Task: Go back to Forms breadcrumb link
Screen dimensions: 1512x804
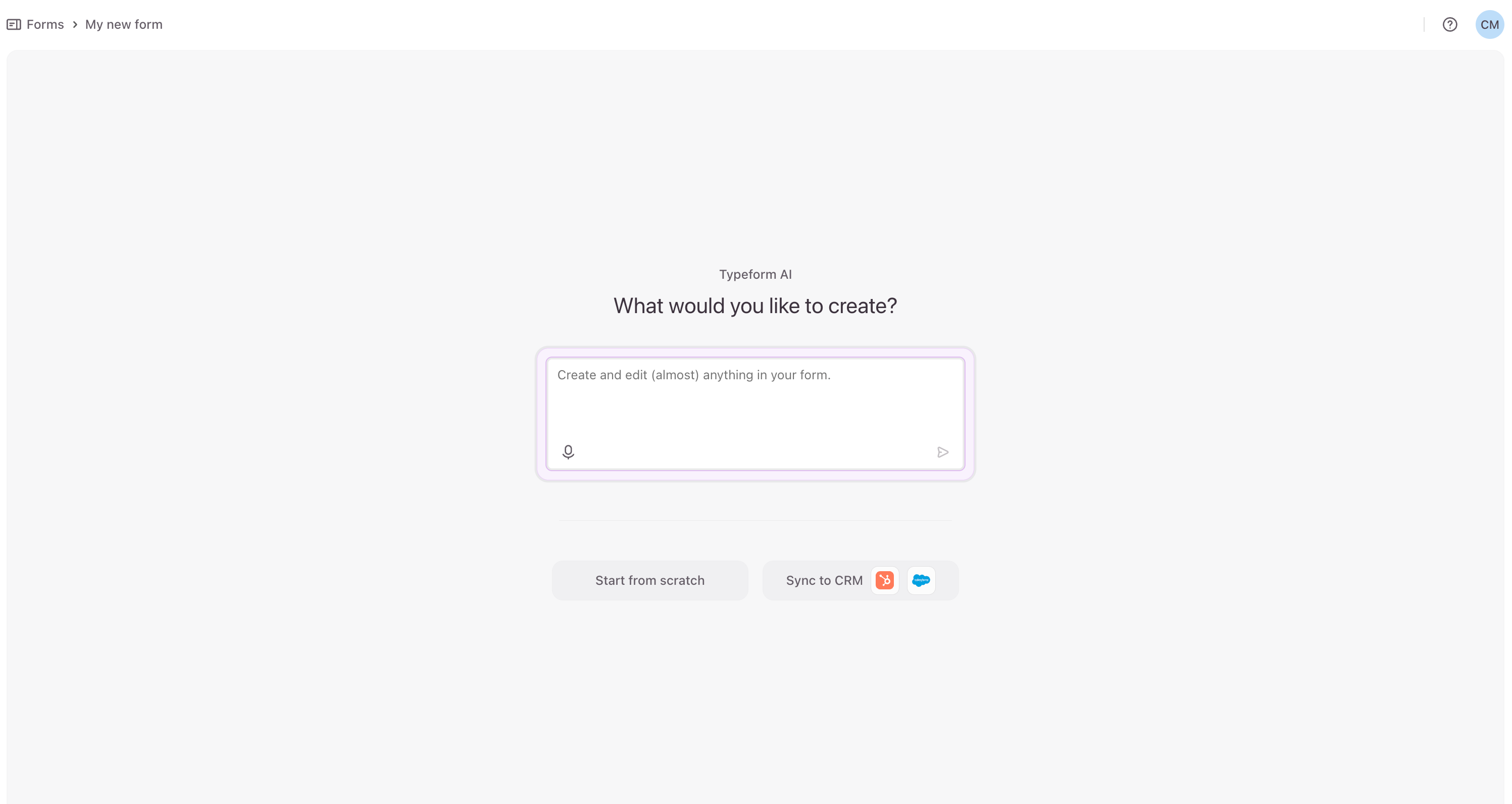Action: (45, 25)
